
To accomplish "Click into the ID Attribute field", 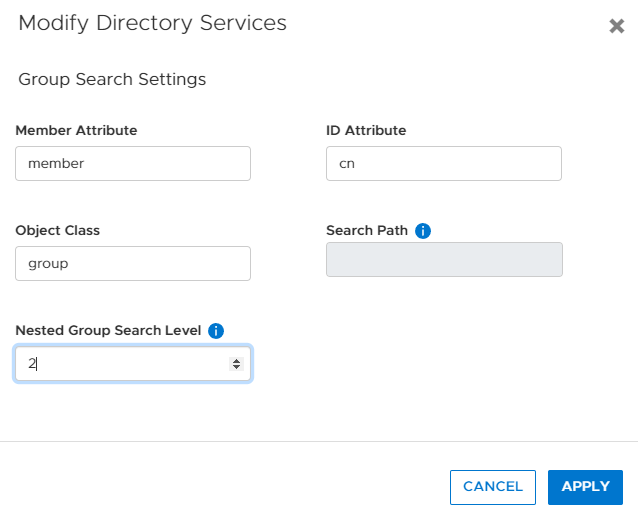I will (443, 164).
